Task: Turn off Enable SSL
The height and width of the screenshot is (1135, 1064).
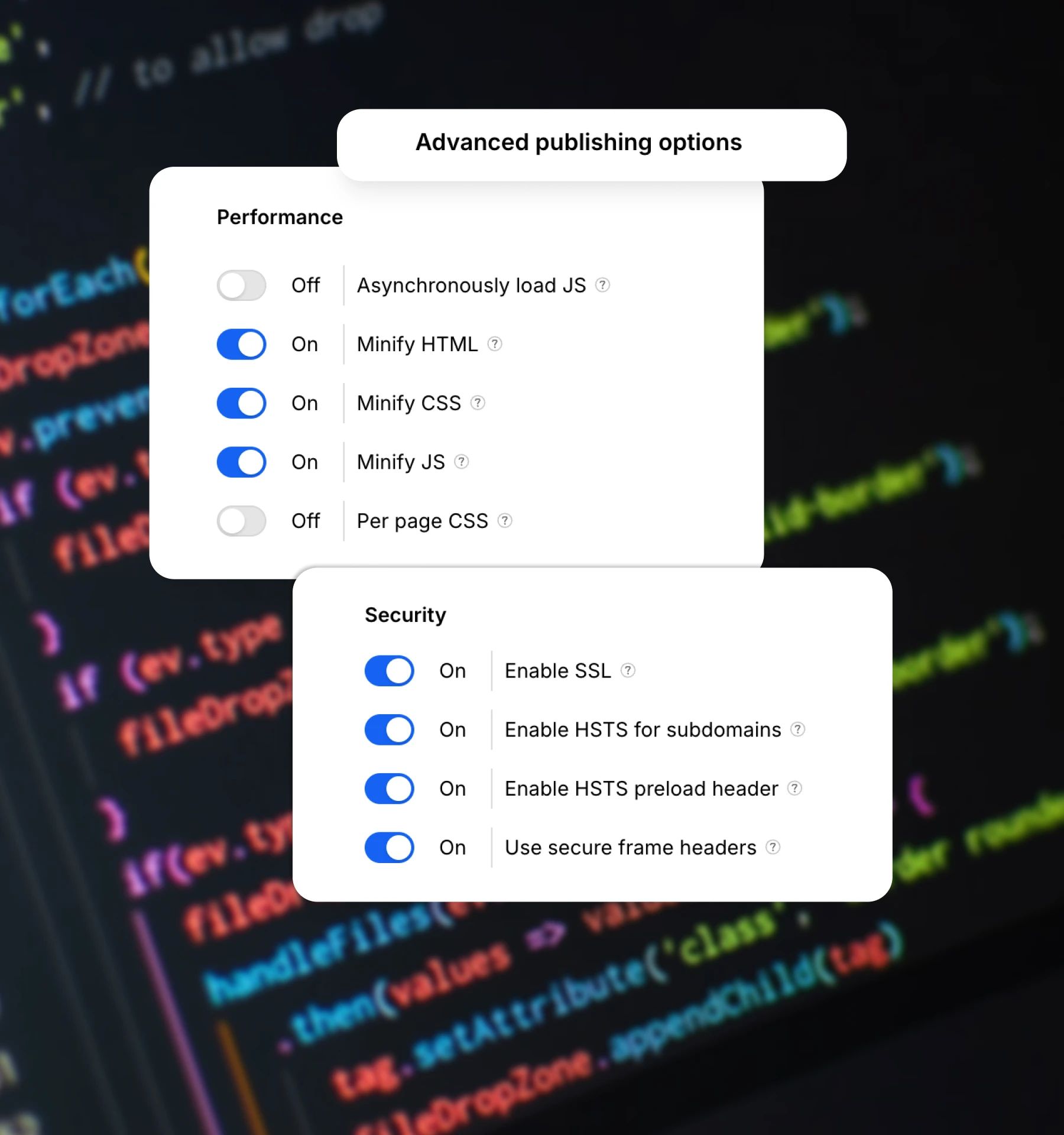Action: 389,670
